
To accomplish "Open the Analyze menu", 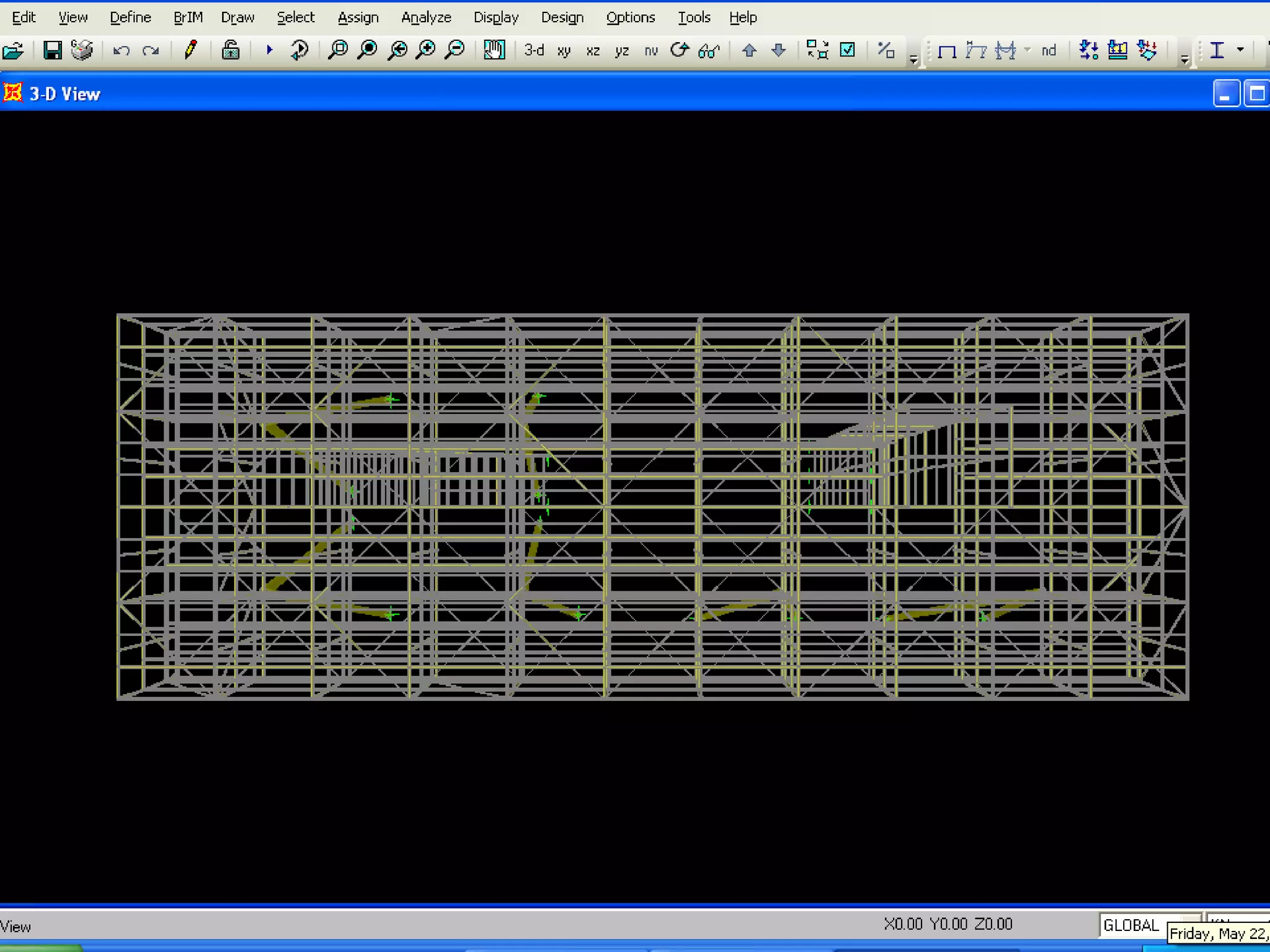I will [x=426, y=17].
